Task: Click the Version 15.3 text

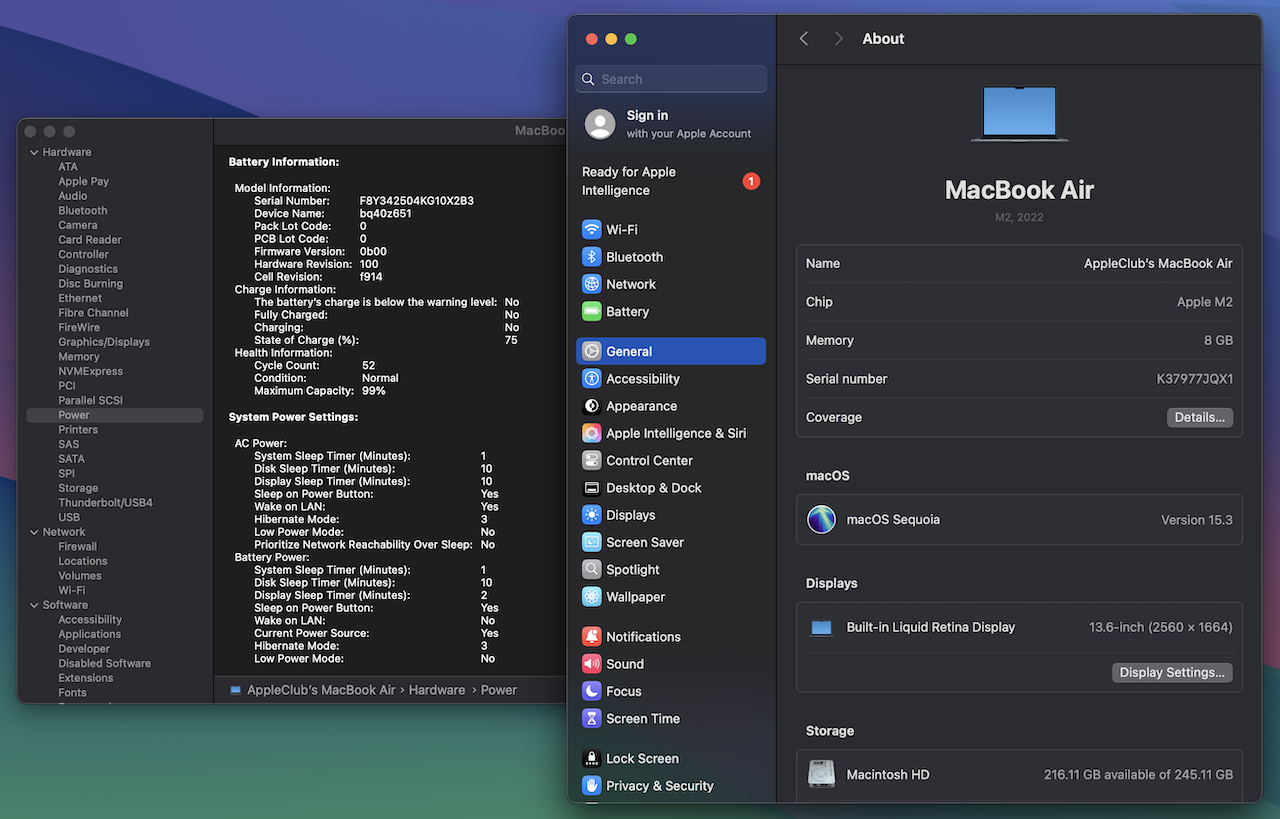Action: [1197, 520]
